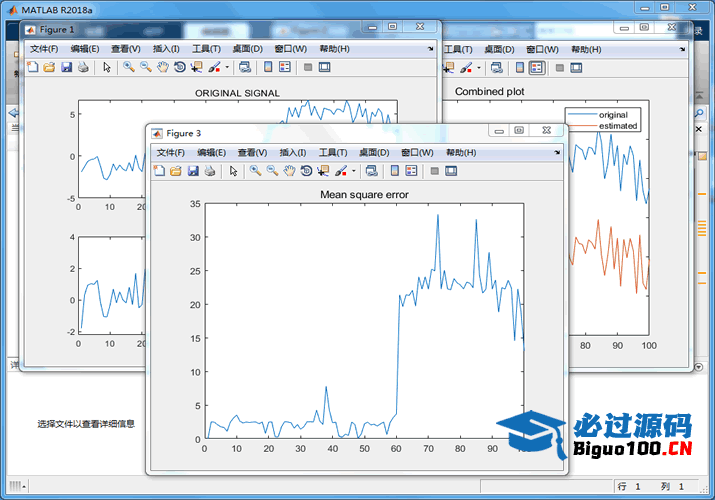Select Edit Plot arrow in Figure 3
This screenshot has height=500, width=715.
pos(233,171)
